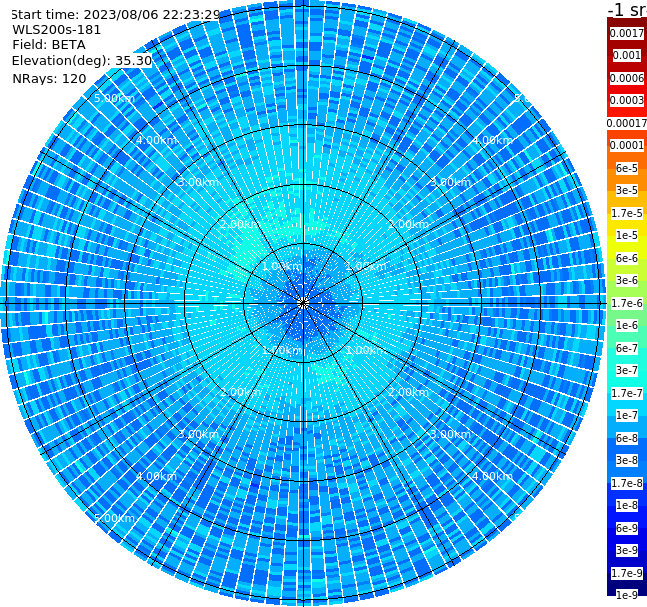Viewport: 647px width, 607px height.
Task: Click the lower-right 4.00km range label
Action: click(x=492, y=476)
